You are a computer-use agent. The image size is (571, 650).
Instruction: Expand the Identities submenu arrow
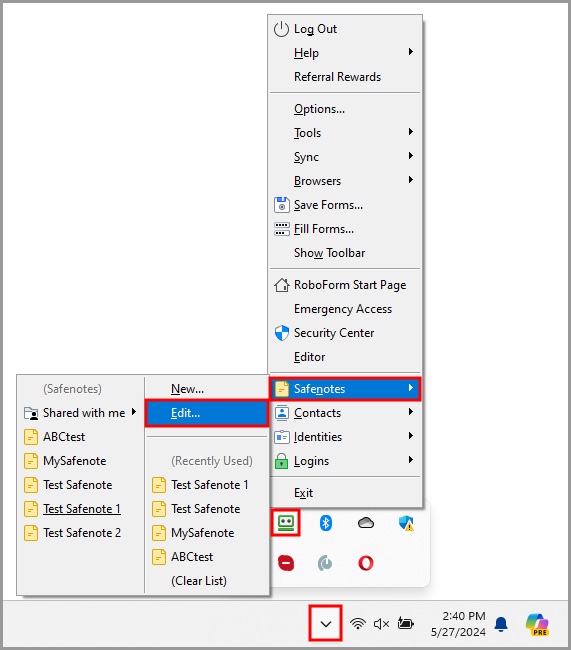411,436
